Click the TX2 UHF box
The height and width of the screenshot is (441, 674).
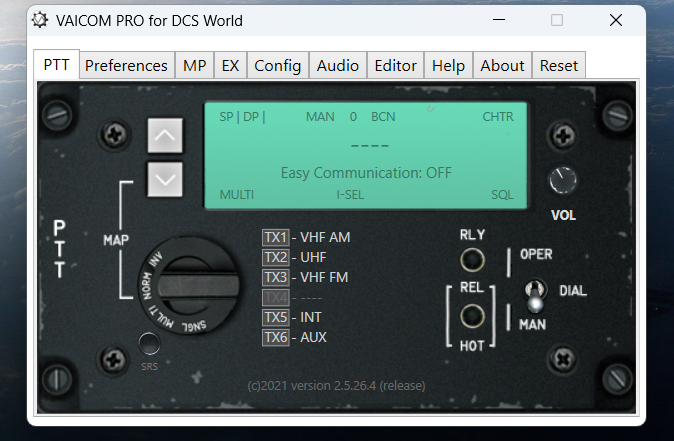[276, 257]
